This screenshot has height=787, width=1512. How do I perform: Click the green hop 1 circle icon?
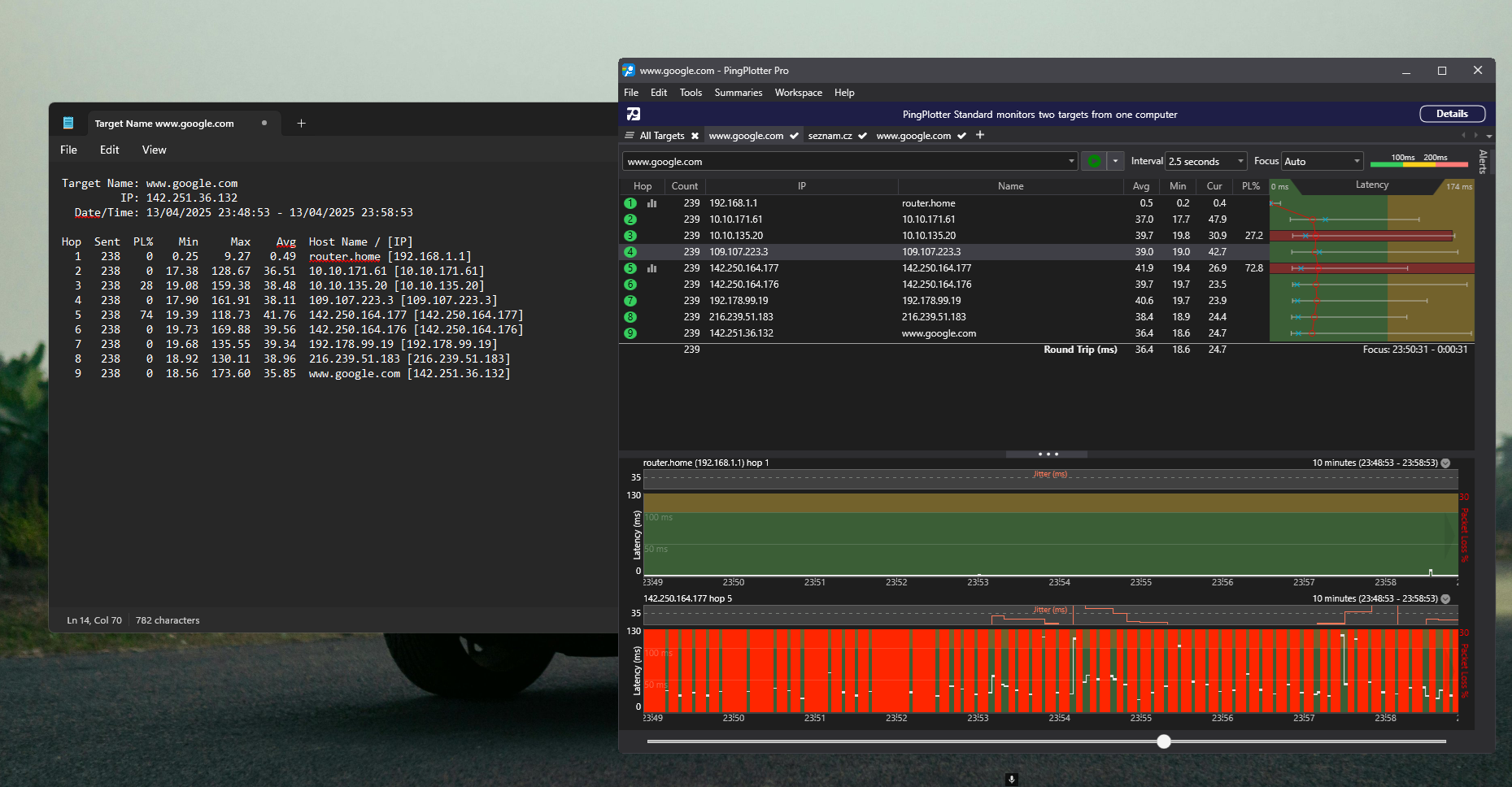point(630,203)
